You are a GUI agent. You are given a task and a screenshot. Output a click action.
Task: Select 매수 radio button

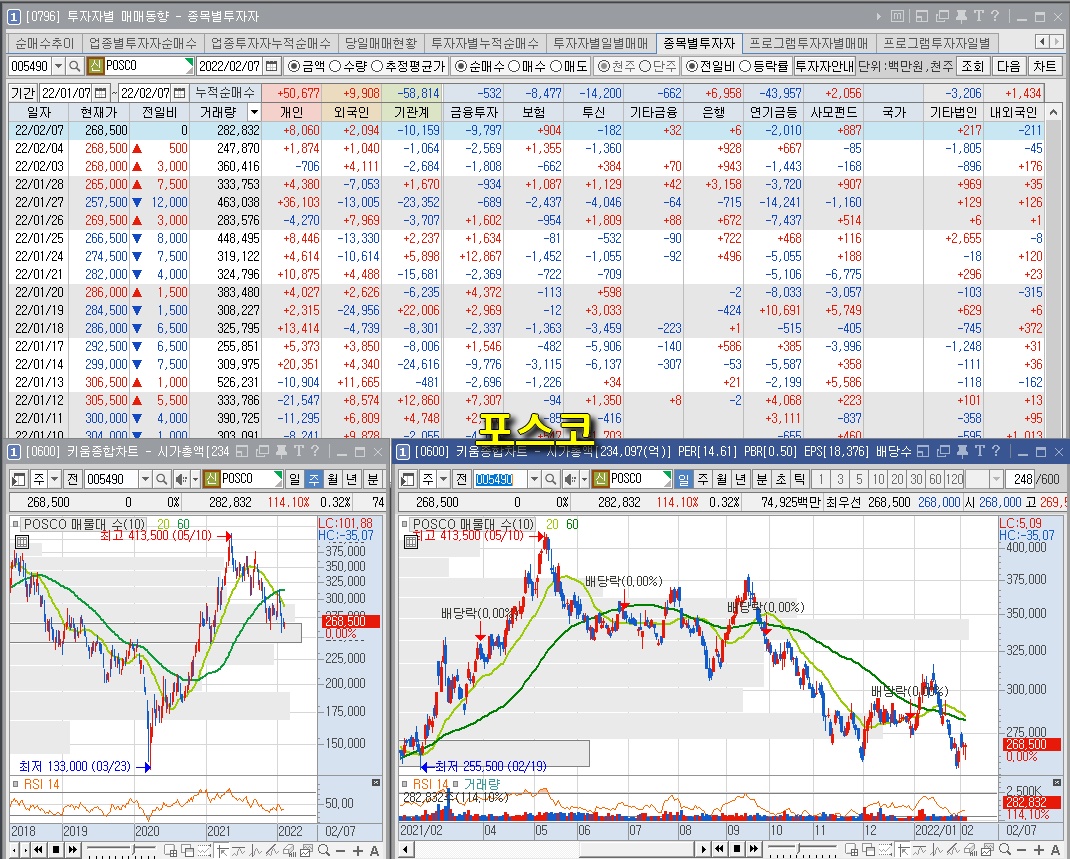point(514,66)
